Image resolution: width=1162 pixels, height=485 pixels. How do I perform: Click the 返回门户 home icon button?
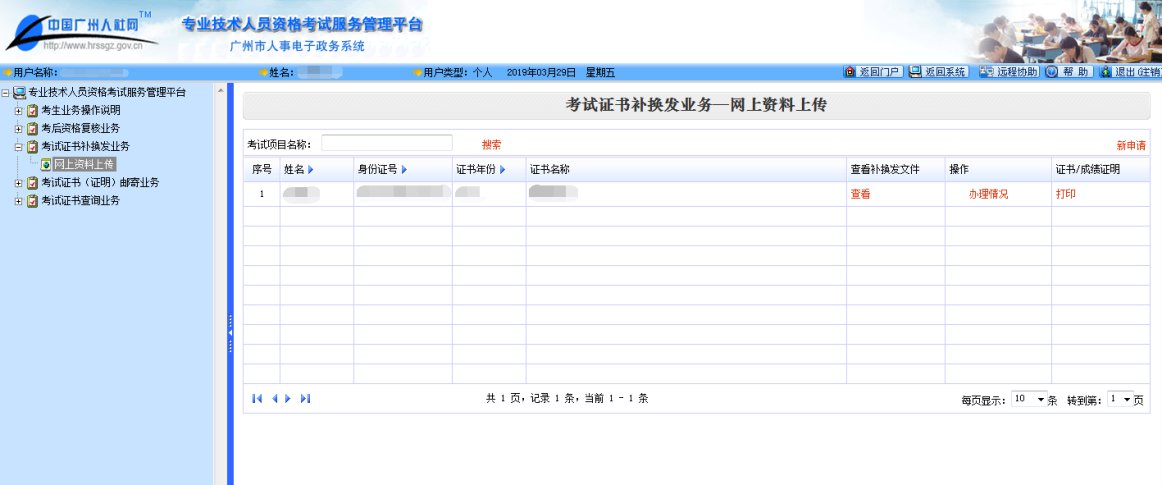pos(874,72)
